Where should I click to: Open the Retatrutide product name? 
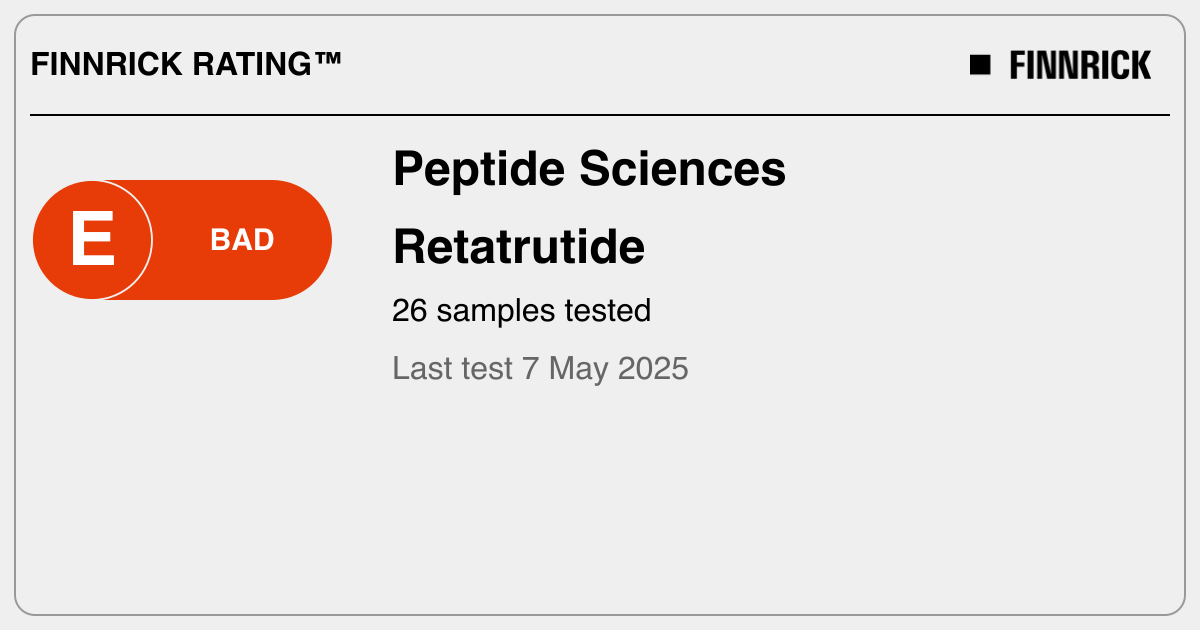tap(518, 246)
